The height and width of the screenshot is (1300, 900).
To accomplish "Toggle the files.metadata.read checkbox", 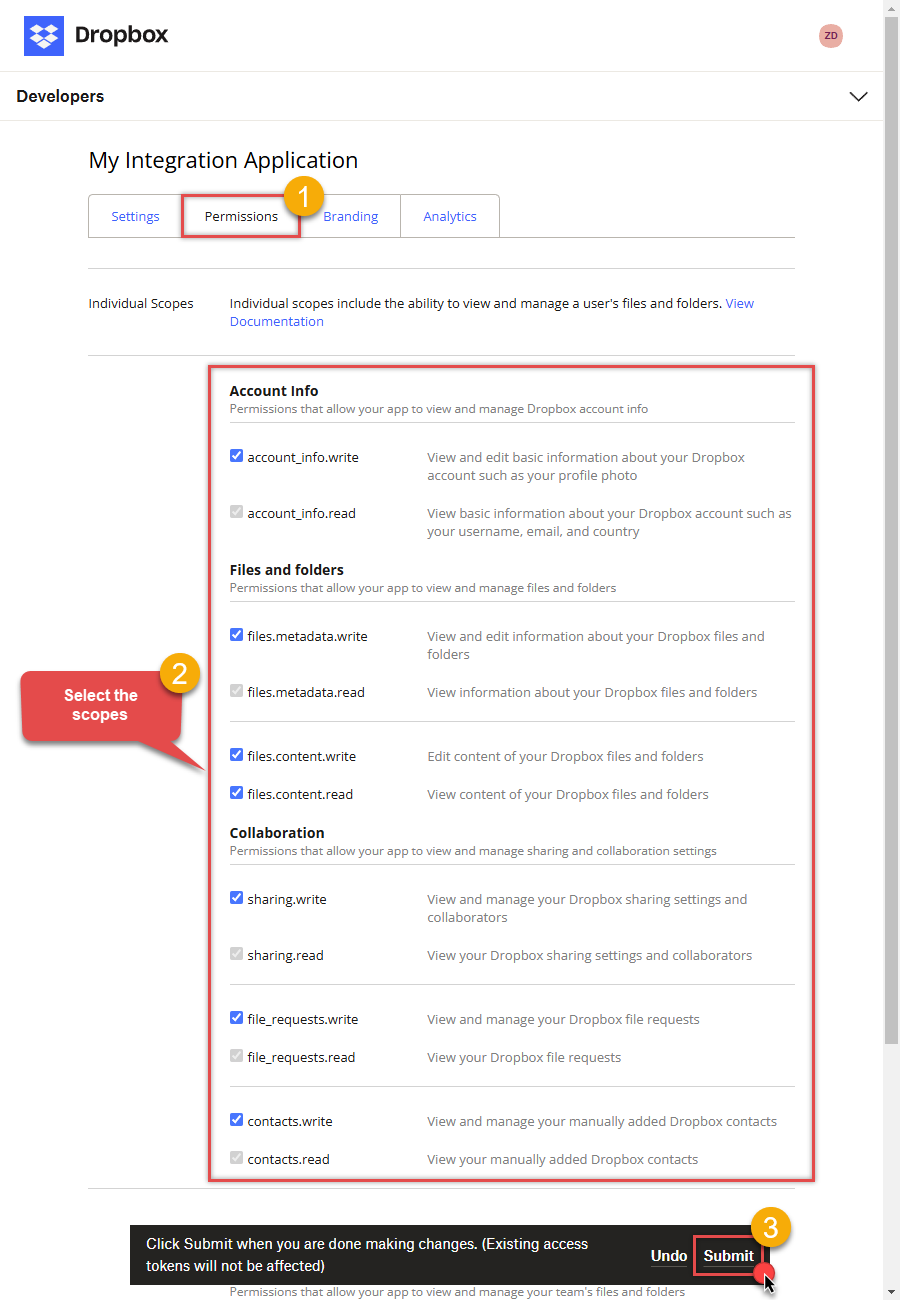I will coord(237,691).
